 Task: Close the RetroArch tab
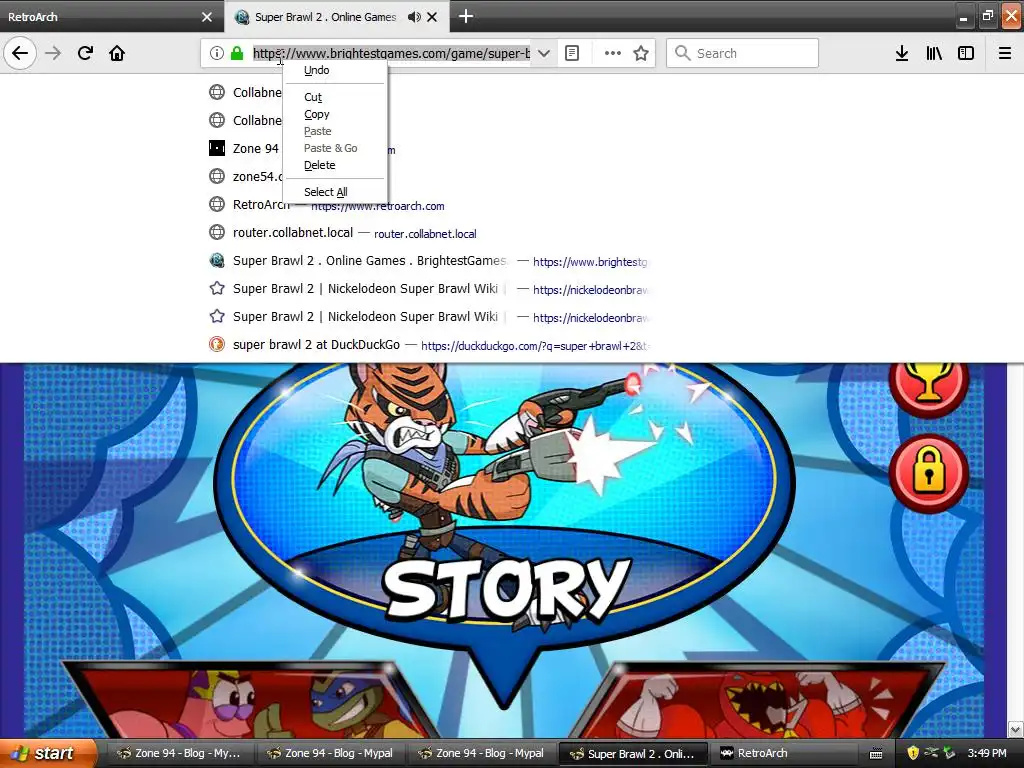207,17
